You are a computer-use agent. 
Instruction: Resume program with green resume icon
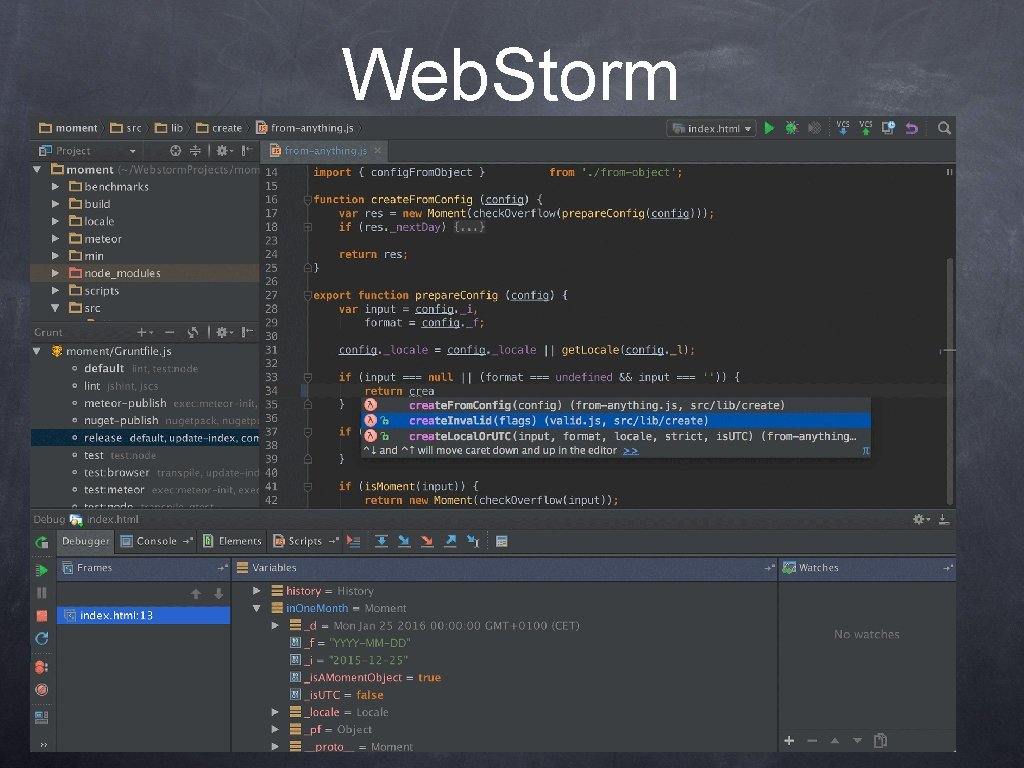coord(42,570)
